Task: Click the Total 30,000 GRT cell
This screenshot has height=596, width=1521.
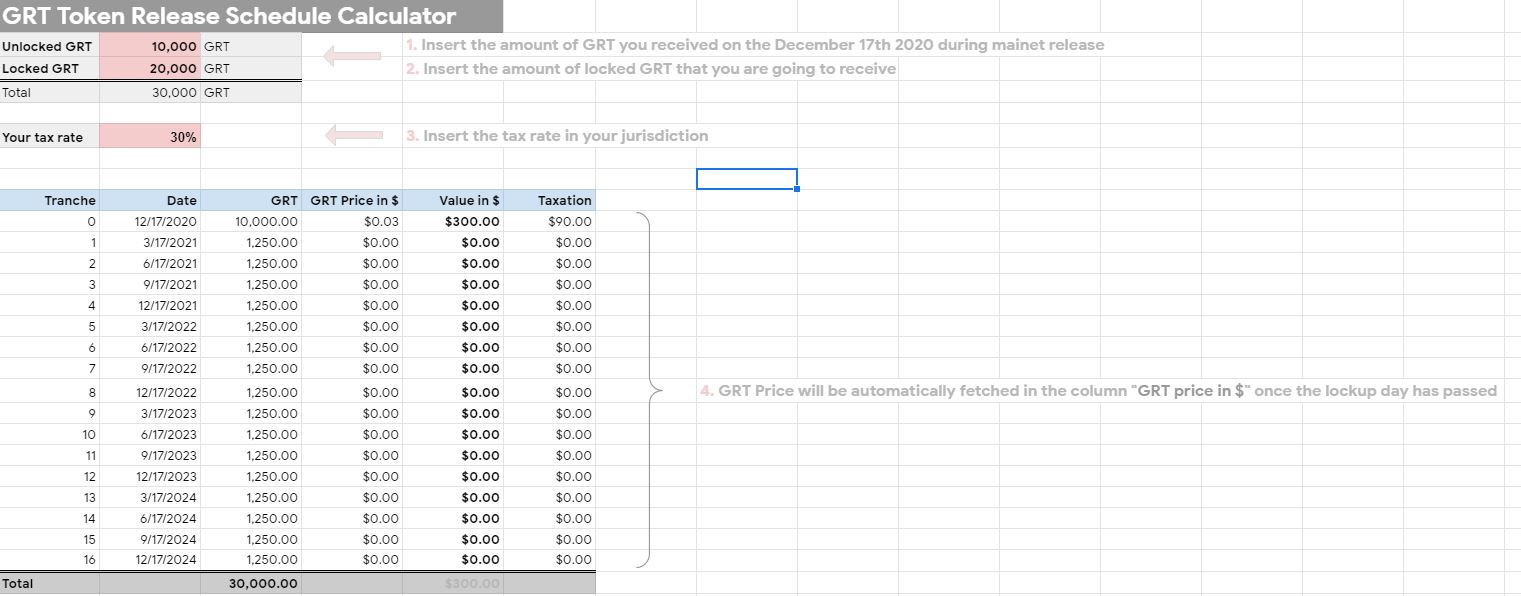Action: tap(150, 92)
